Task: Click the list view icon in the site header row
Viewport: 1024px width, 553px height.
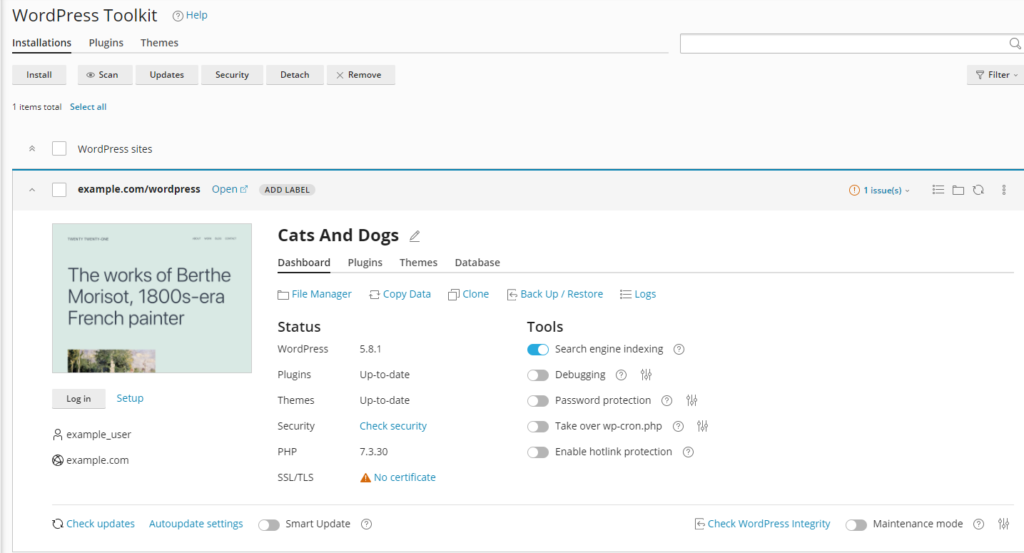Action: (x=938, y=190)
